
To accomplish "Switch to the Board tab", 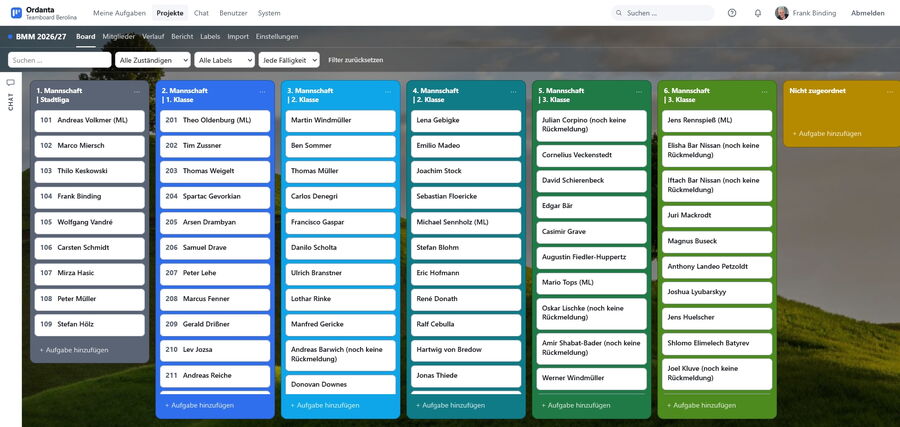I will click(86, 36).
